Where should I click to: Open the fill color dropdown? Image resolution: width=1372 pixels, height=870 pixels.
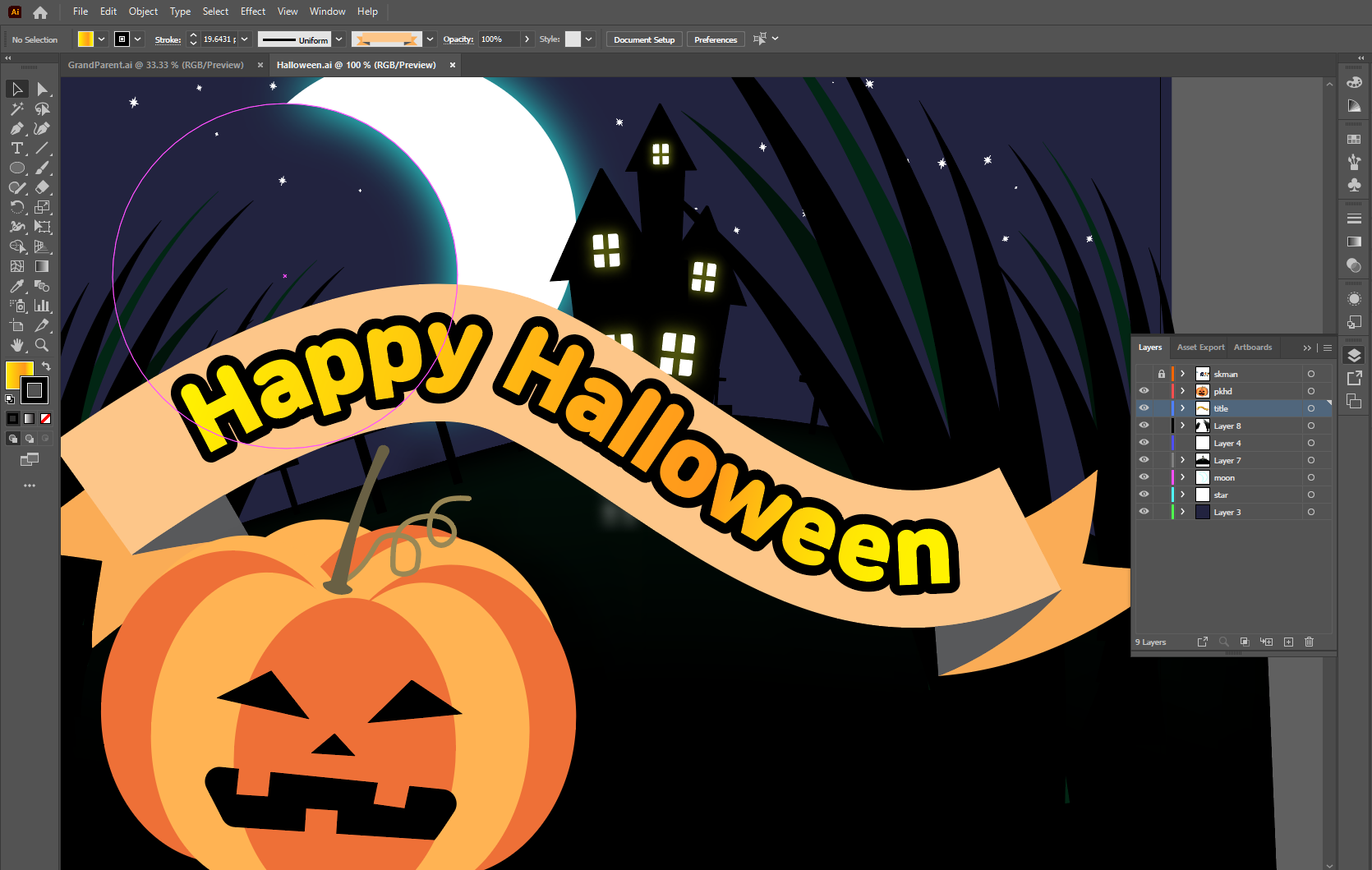102,39
